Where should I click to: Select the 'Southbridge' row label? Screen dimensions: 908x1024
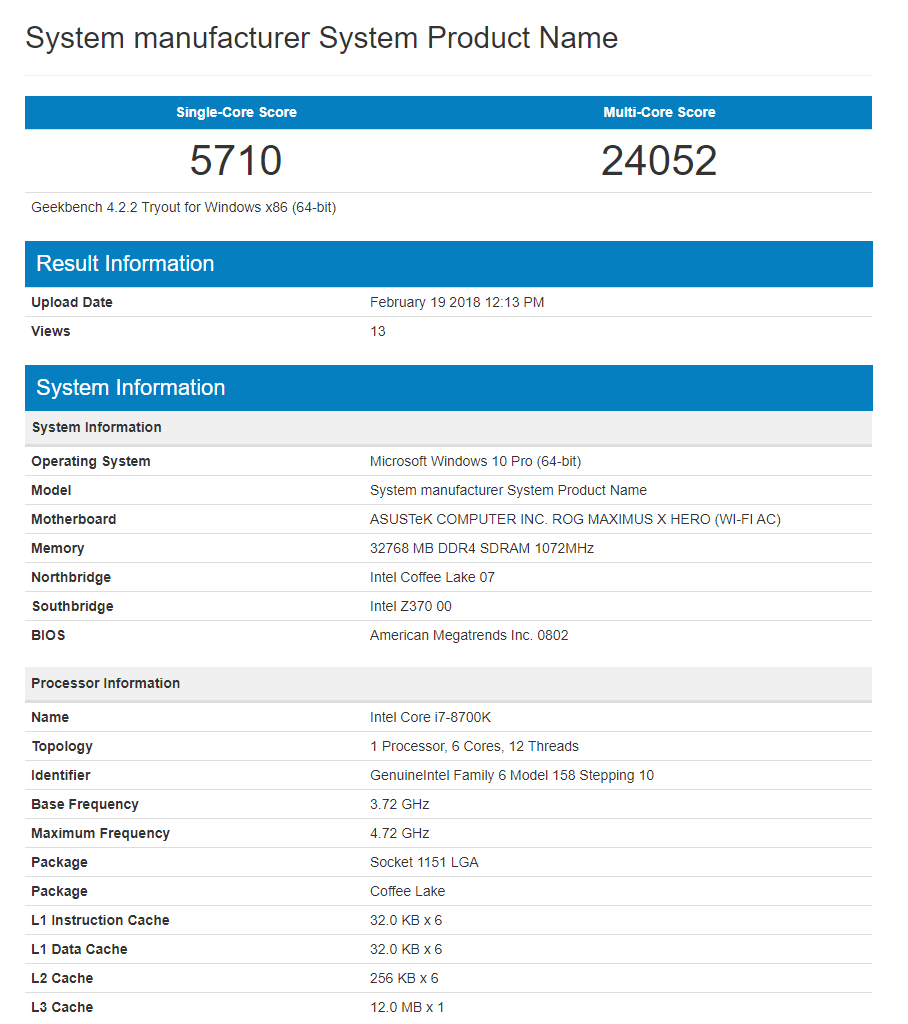(x=73, y=606)
